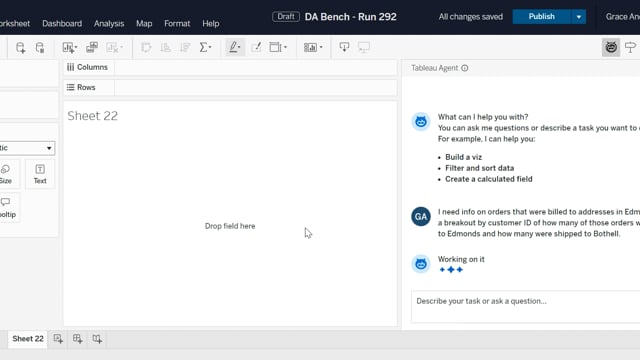Image resolution: width=640 pixels, height=360 pixels.
Task: Click the Highlight pen icon
Action: click(233, 47)
